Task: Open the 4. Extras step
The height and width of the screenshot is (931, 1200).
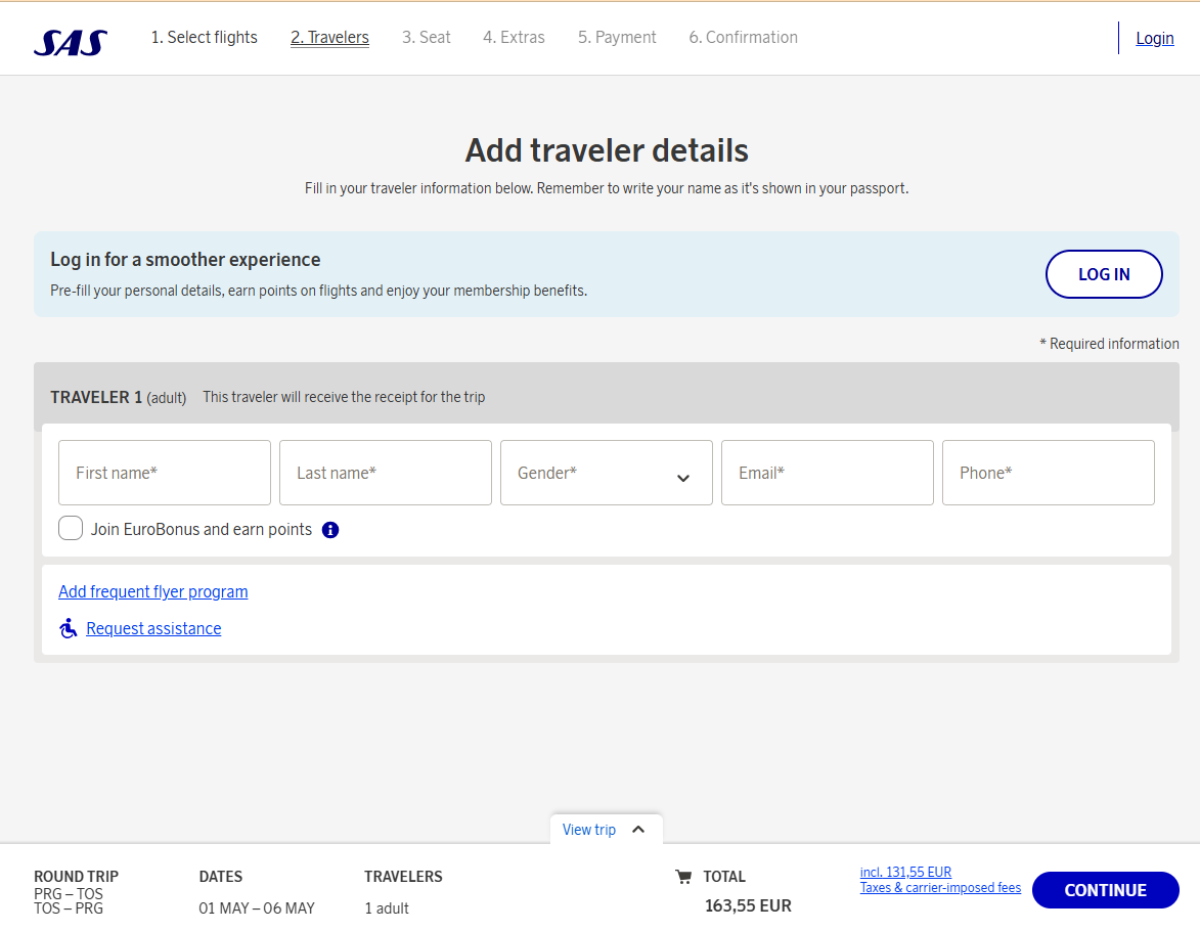Action: coord(514,38)
